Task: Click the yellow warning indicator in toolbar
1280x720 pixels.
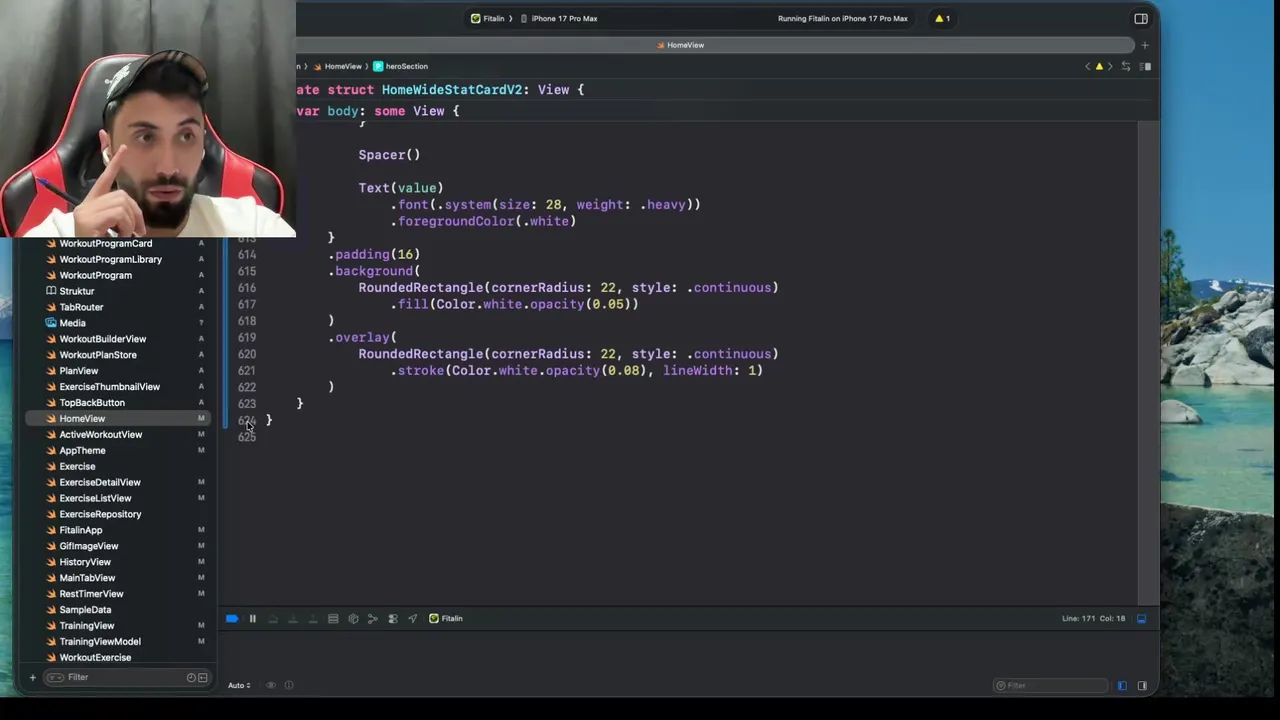Action: click(942, 18)
